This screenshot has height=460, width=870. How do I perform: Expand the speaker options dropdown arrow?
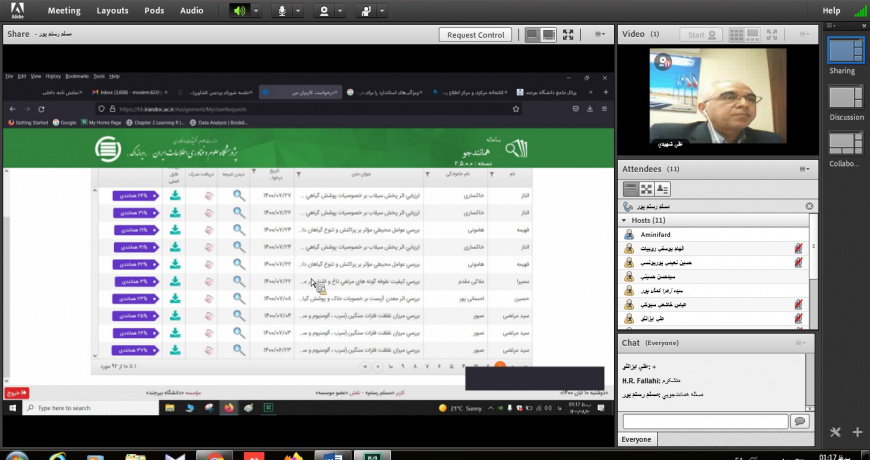point(256,11)
